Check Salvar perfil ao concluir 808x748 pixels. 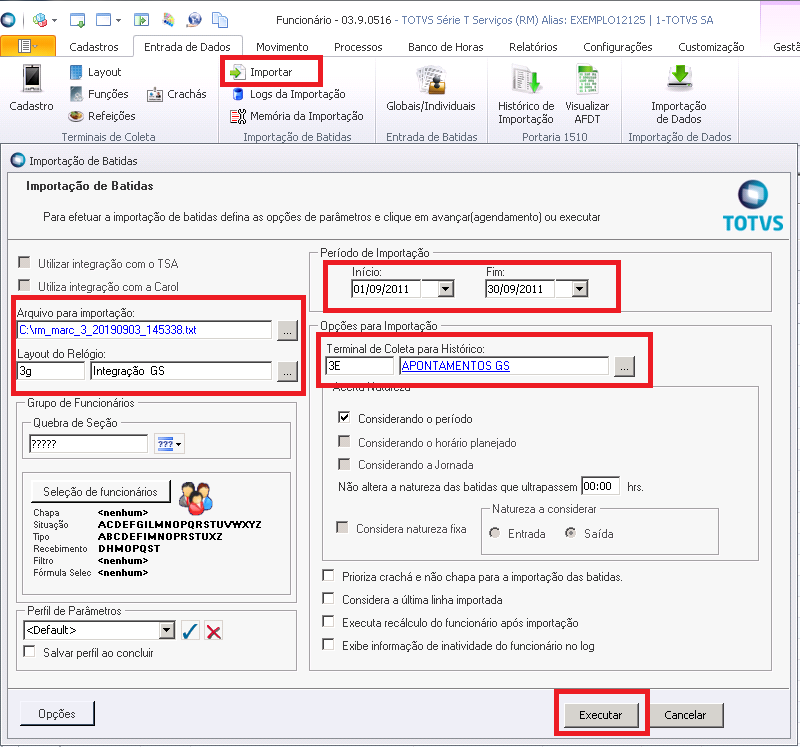pos(29,652)
